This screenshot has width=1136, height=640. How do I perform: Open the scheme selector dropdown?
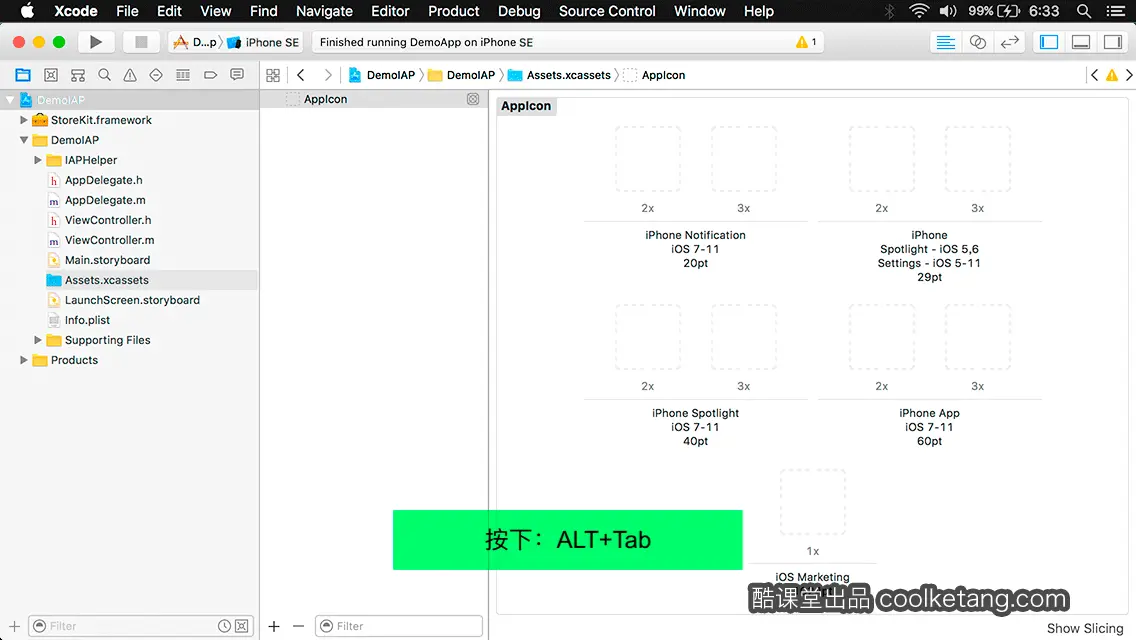pyautogui.click(x=195, y=42)
